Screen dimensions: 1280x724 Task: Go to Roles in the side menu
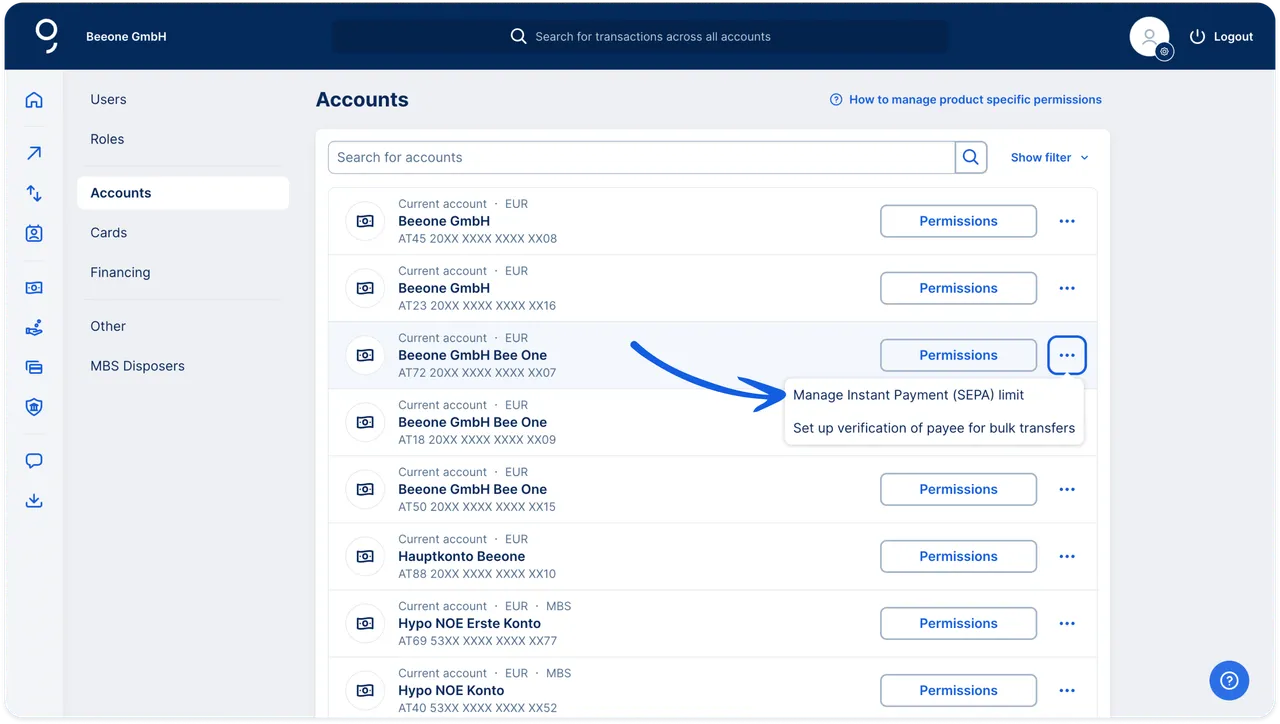tap(107, 139)
